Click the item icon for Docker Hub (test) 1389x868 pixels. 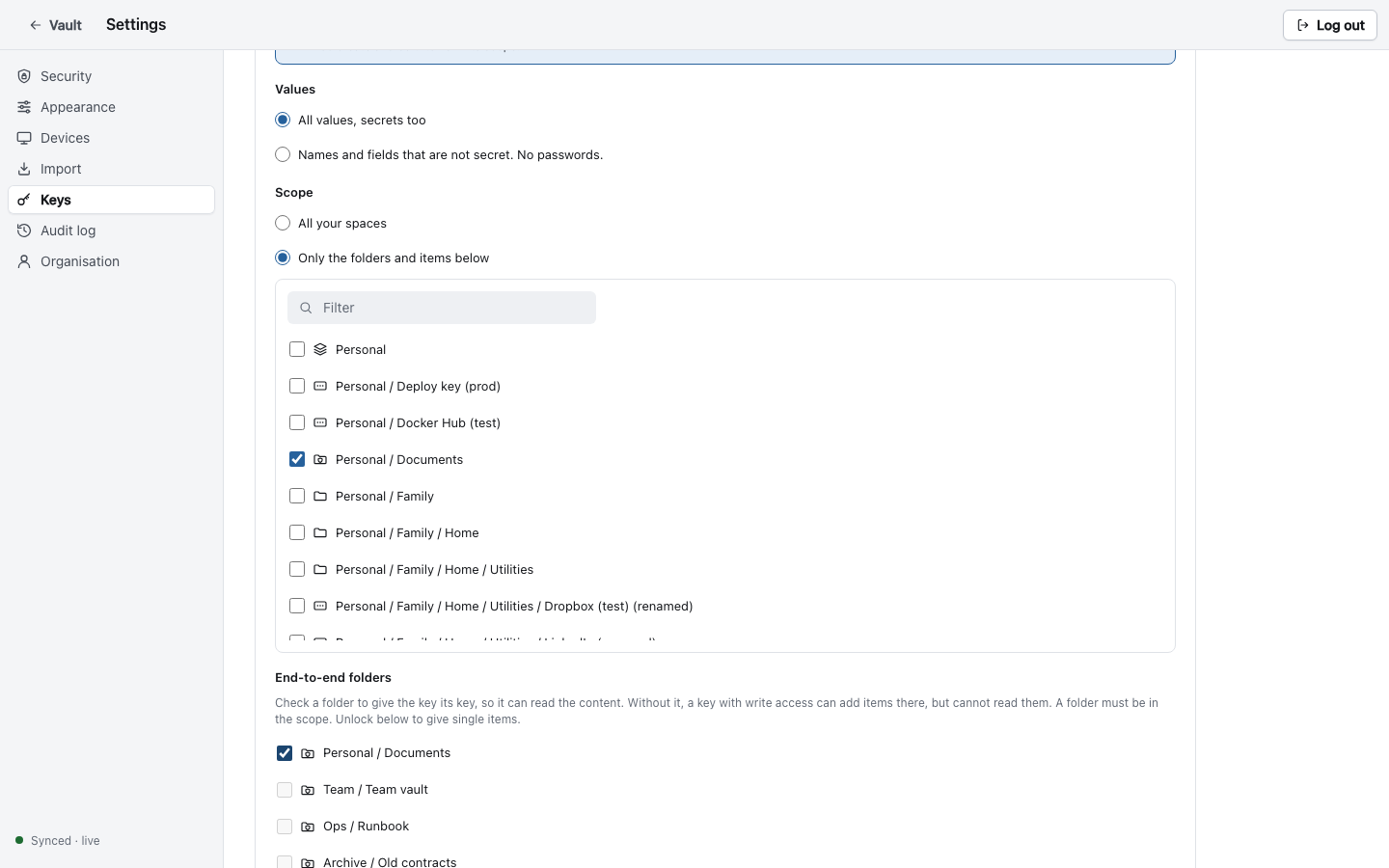(x=320, y=422)
